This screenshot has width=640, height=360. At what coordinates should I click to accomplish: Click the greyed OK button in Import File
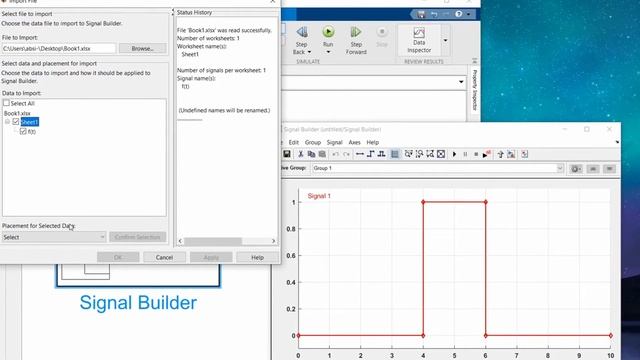click(x=118, y=257)
